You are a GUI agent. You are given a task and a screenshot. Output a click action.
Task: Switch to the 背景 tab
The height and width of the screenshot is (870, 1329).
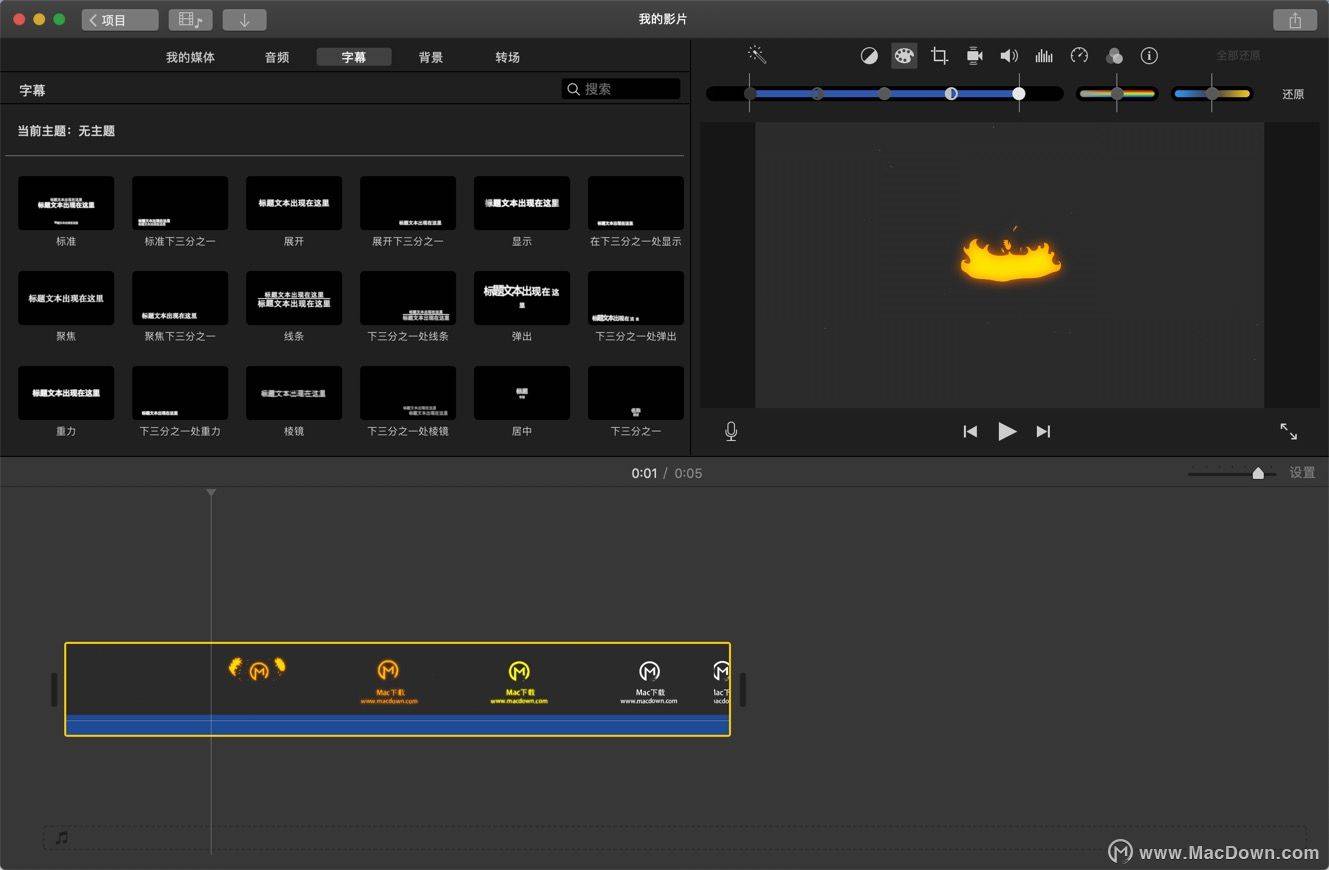point(431,57)
